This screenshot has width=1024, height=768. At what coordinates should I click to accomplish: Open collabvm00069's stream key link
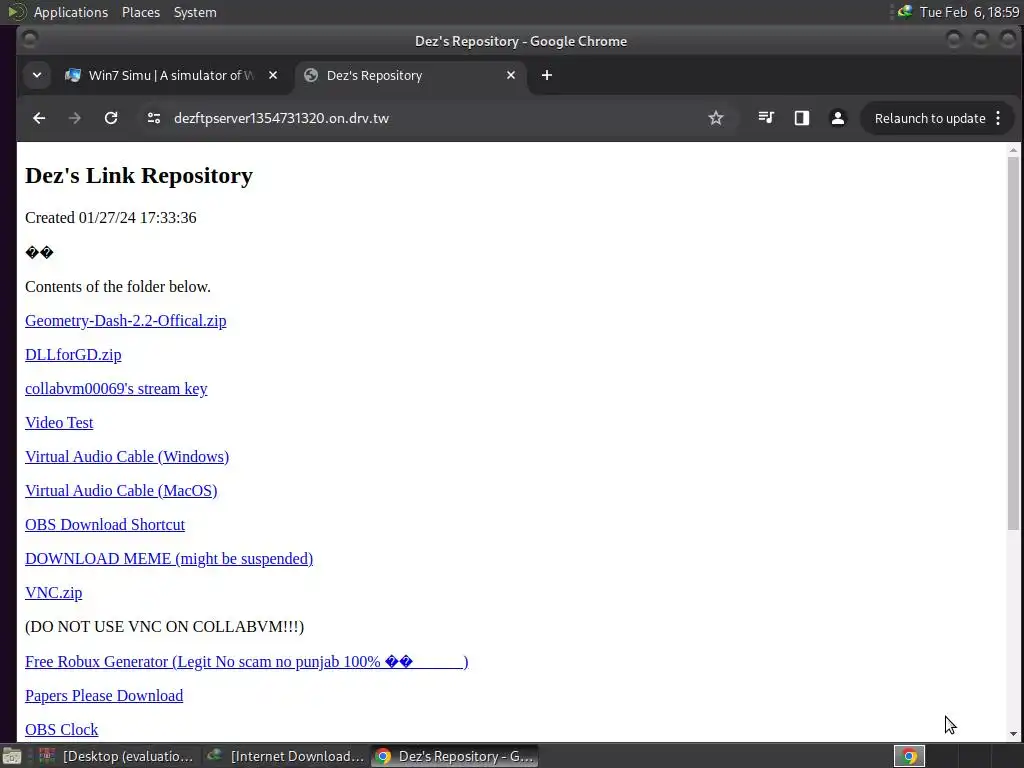point(116,389)
